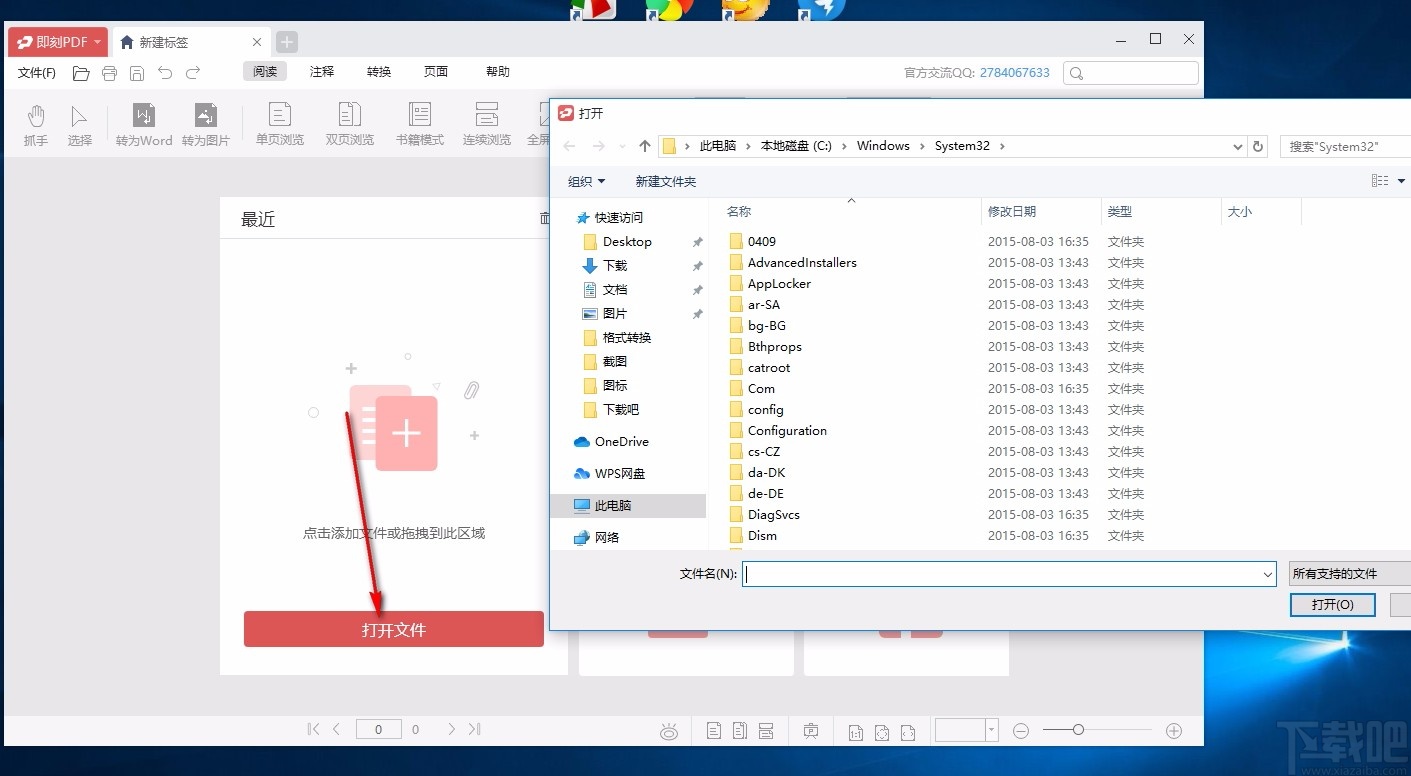Open the 文件(F) menu
The height and width of the screenshot is (776, 1411).
point(37,71)
